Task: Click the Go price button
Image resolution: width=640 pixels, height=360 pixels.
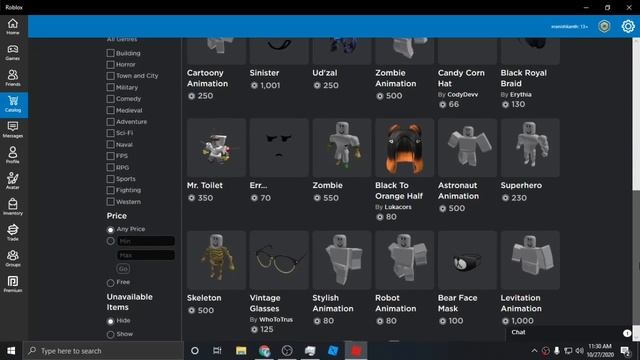Action: click(123, 269)
